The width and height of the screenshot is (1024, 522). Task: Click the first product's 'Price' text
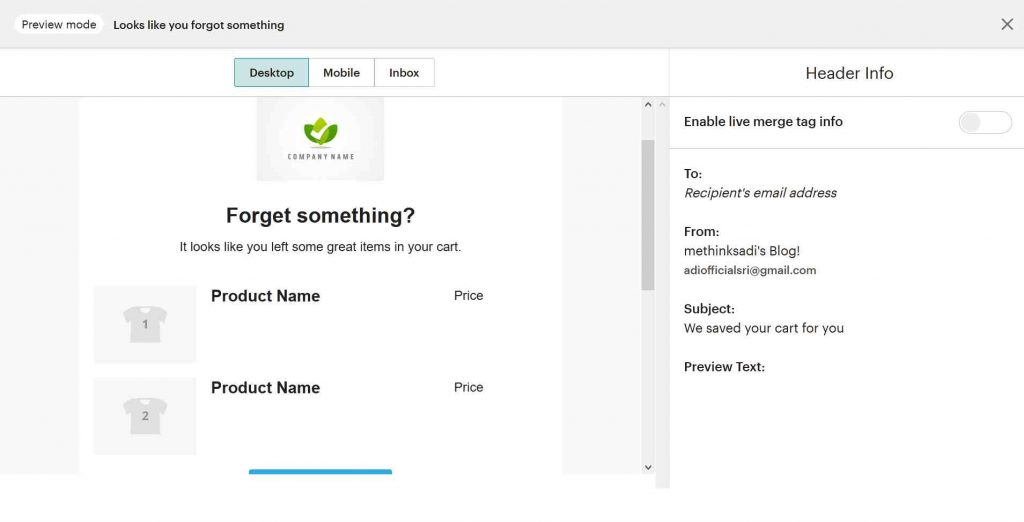tap(468, 296)
